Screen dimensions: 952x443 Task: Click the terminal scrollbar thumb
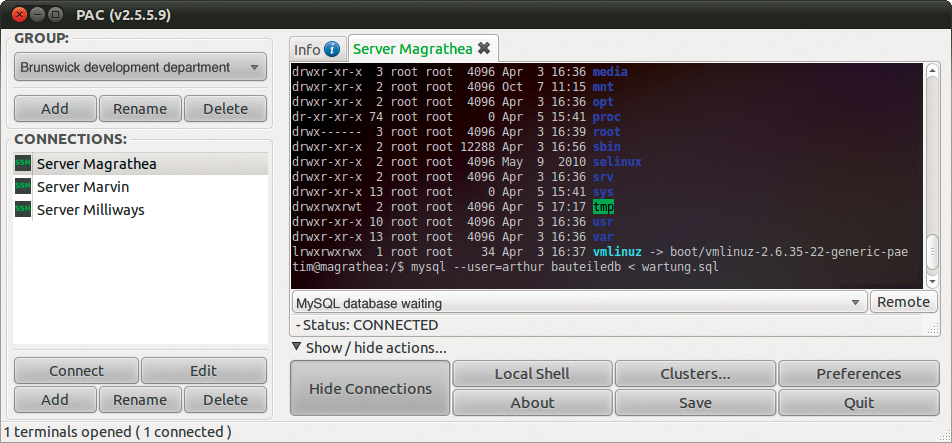pyautogui.click(x=932, y=254)
